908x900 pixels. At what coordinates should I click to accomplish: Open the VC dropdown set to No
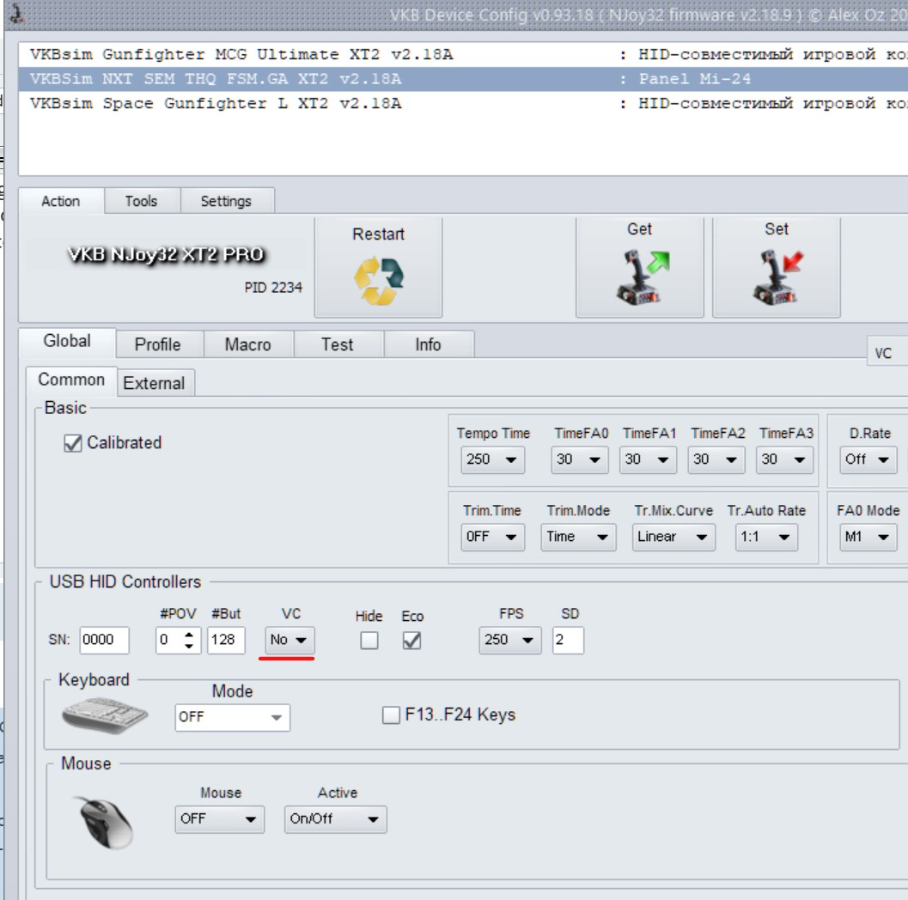(x=290, y=640)
